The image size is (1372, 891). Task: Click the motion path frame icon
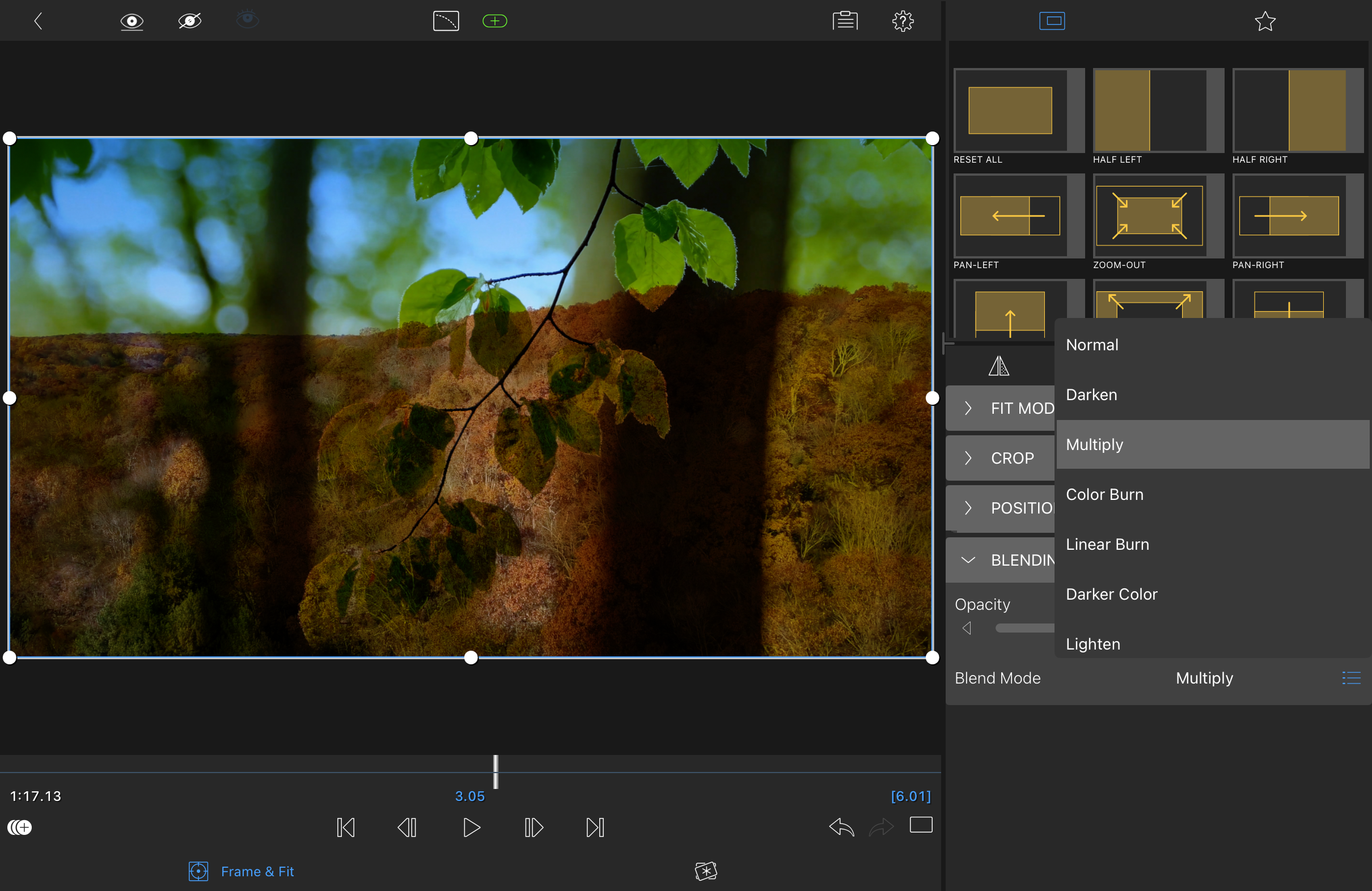point(446,22)
